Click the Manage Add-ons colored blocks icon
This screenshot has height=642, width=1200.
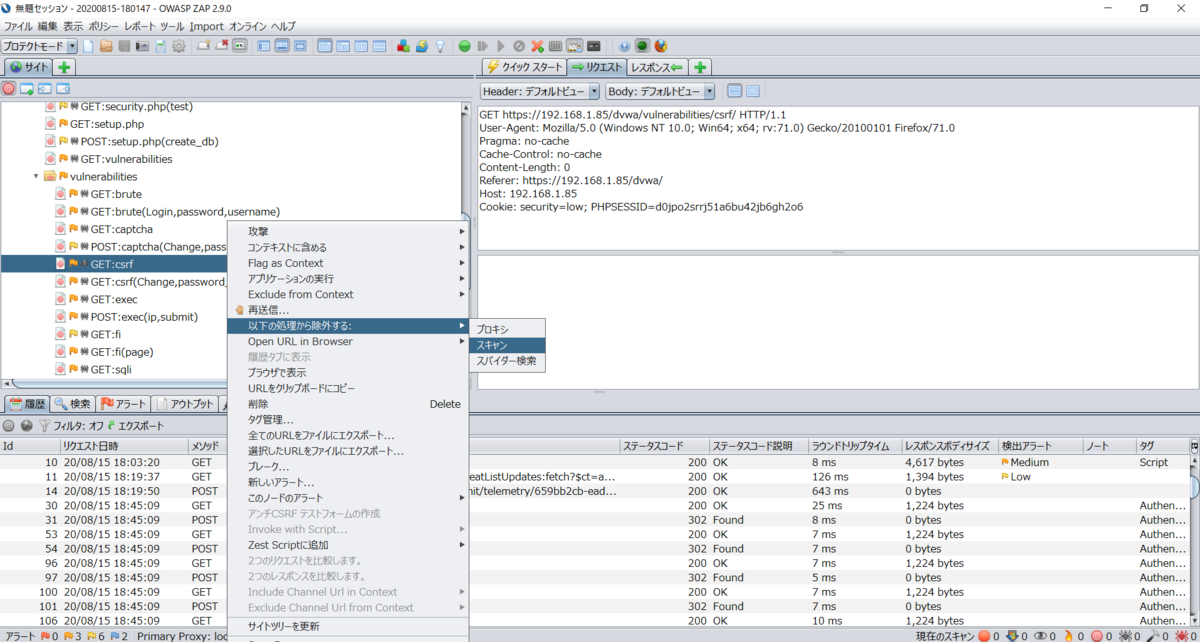(403, 46)
